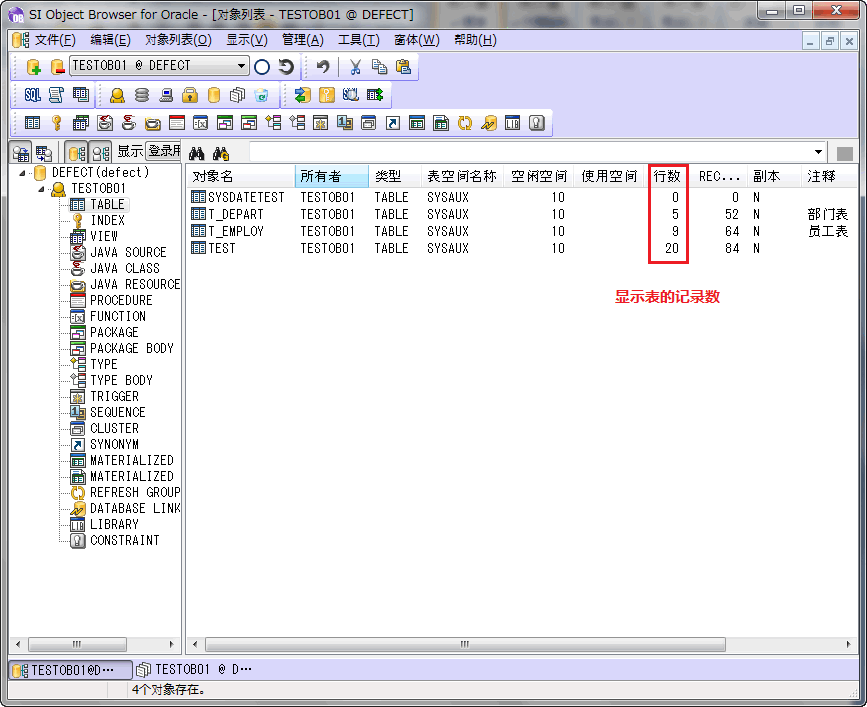Click the computer session toolbar icon
The image size is (867, 707).
click(166, 95)
